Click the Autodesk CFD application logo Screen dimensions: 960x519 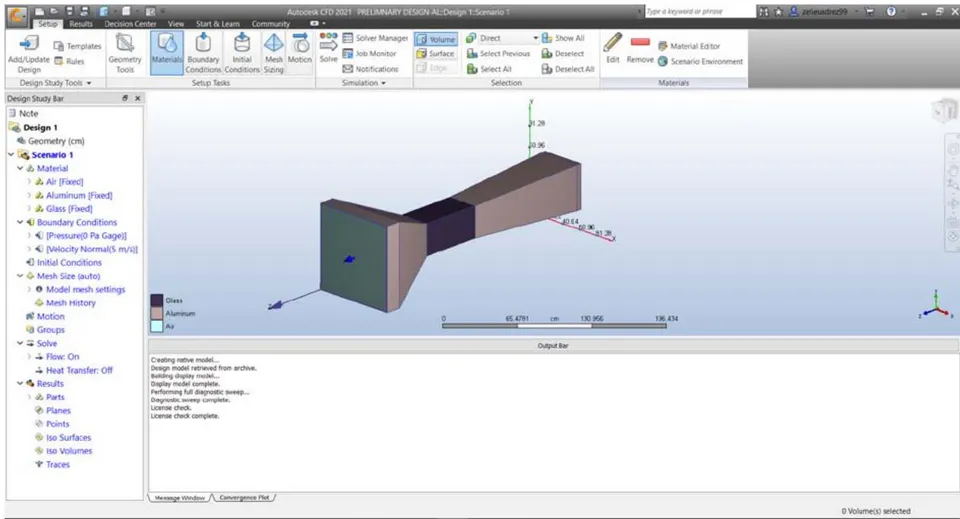17,15
